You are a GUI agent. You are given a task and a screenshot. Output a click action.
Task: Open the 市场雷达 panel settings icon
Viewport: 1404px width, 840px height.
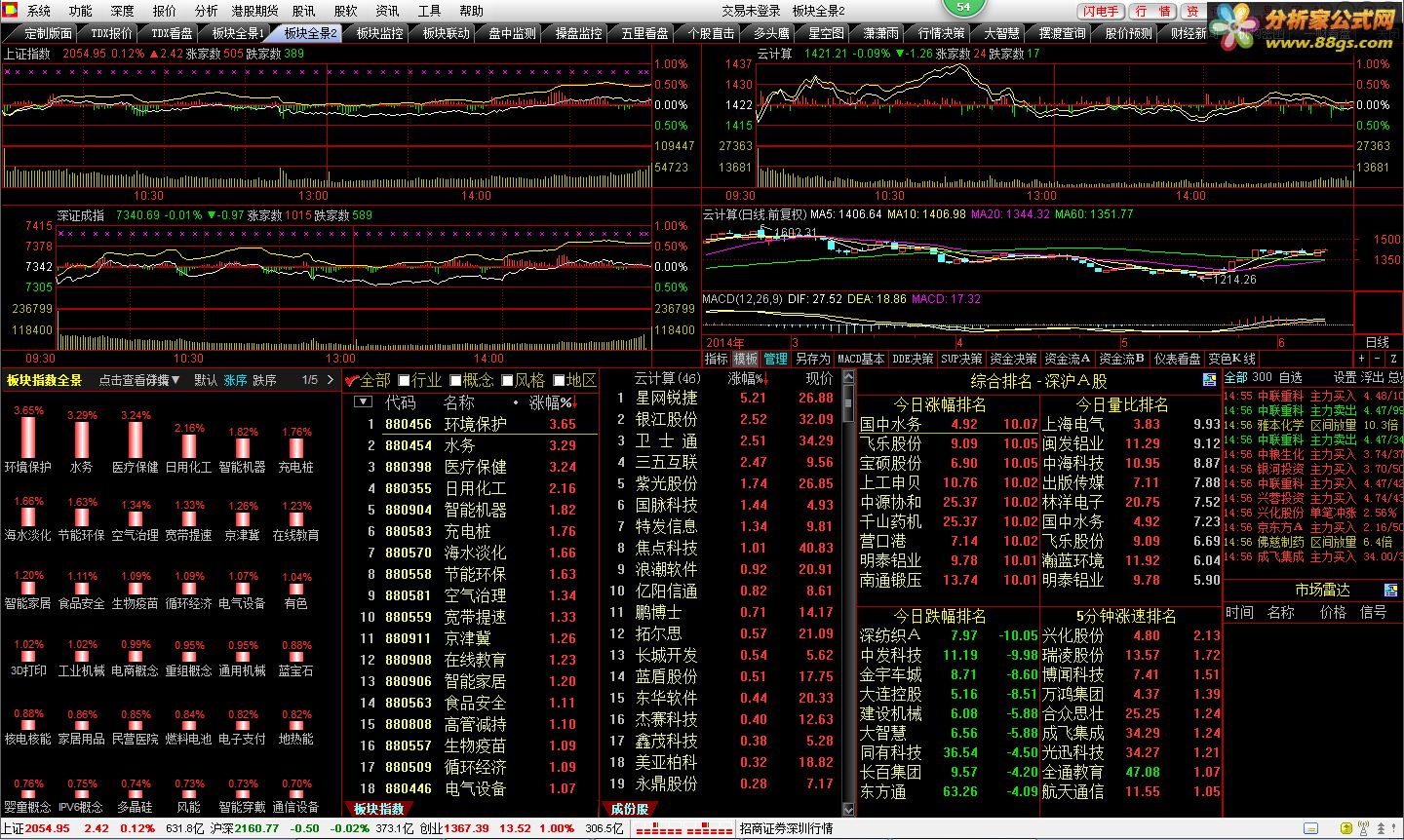(x=1390, y=591)
